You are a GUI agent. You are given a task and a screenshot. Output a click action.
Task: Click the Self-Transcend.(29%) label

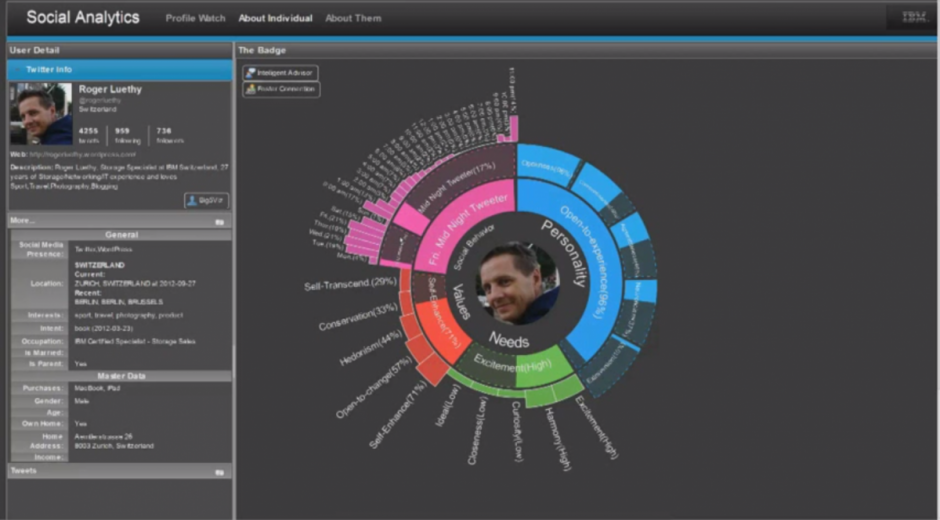350,284
